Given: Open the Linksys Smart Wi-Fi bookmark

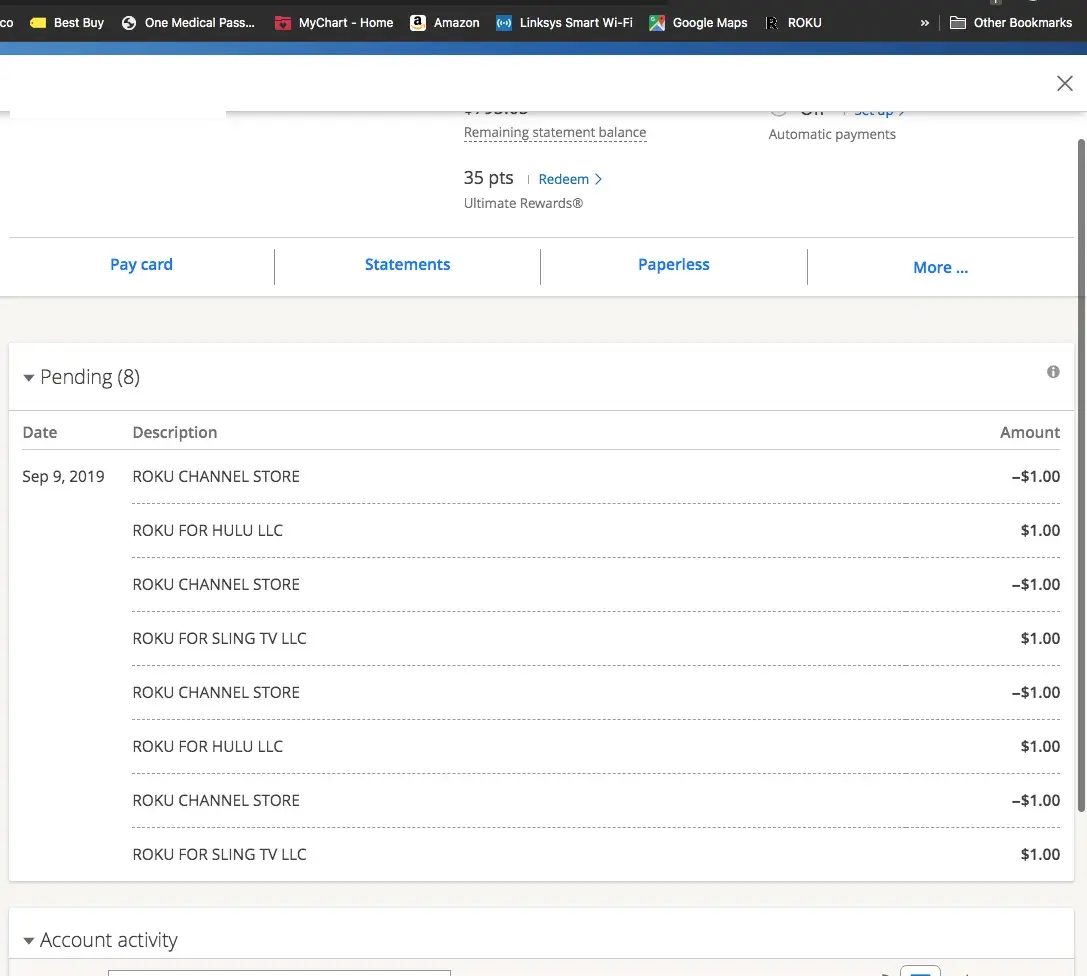Looking at the screenshot, I should point(565,22).
